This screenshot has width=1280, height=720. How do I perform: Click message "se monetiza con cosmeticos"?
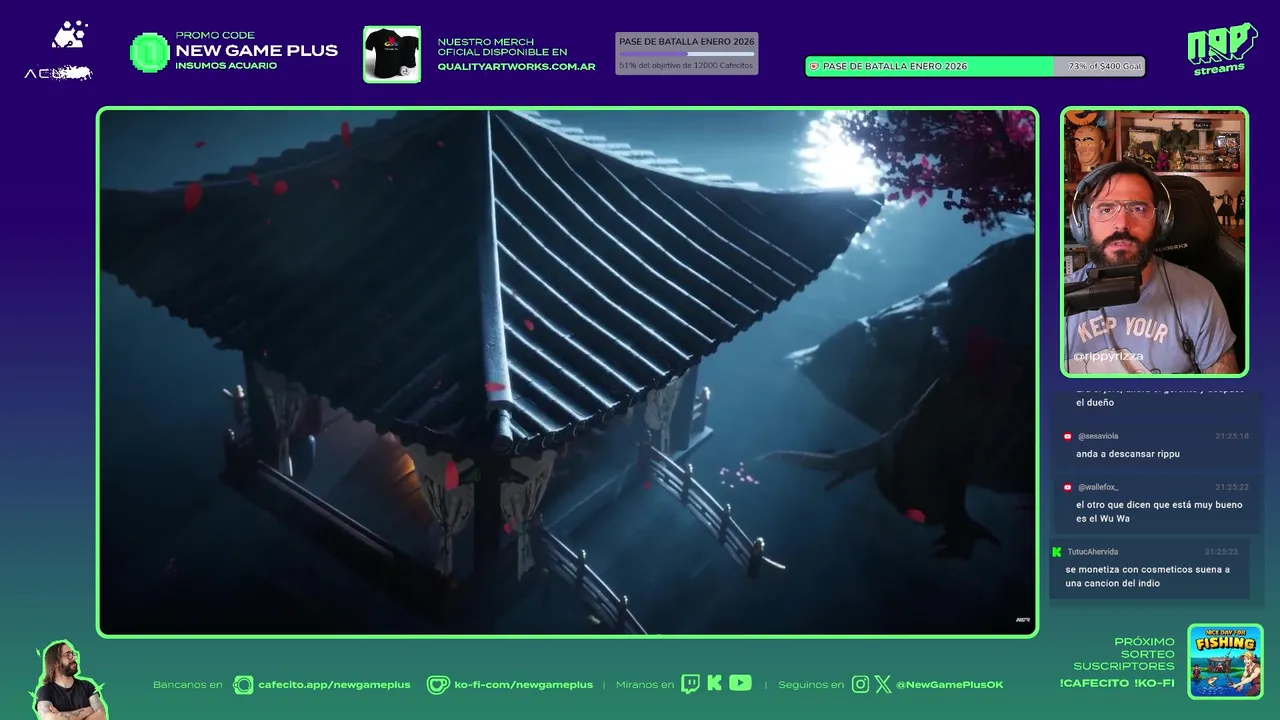[x=1147, y=576]
